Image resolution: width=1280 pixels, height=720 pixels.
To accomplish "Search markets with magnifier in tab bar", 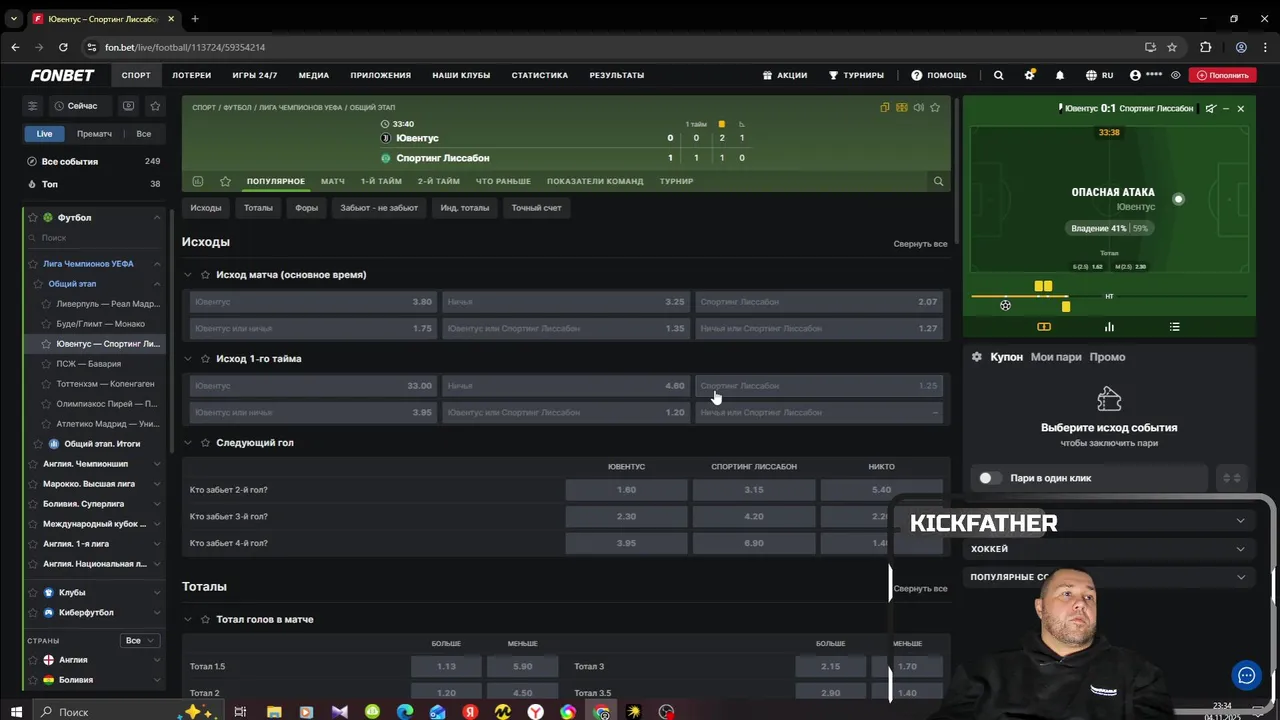I will click(938, 181).
